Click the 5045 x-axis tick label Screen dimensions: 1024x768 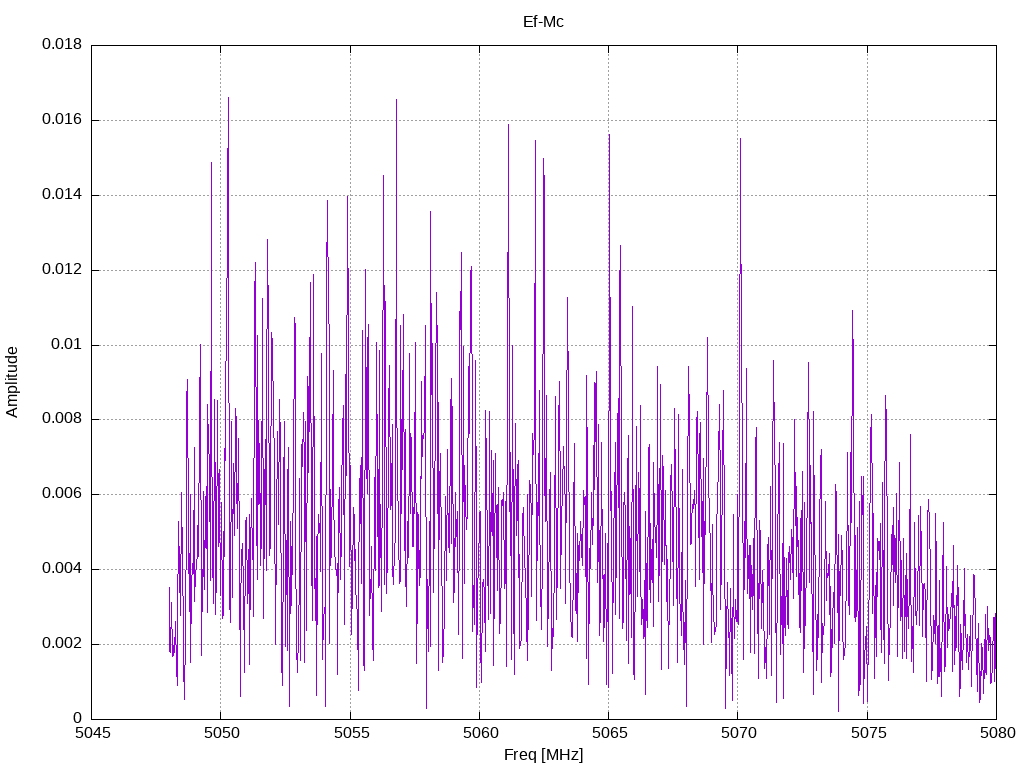92,733
